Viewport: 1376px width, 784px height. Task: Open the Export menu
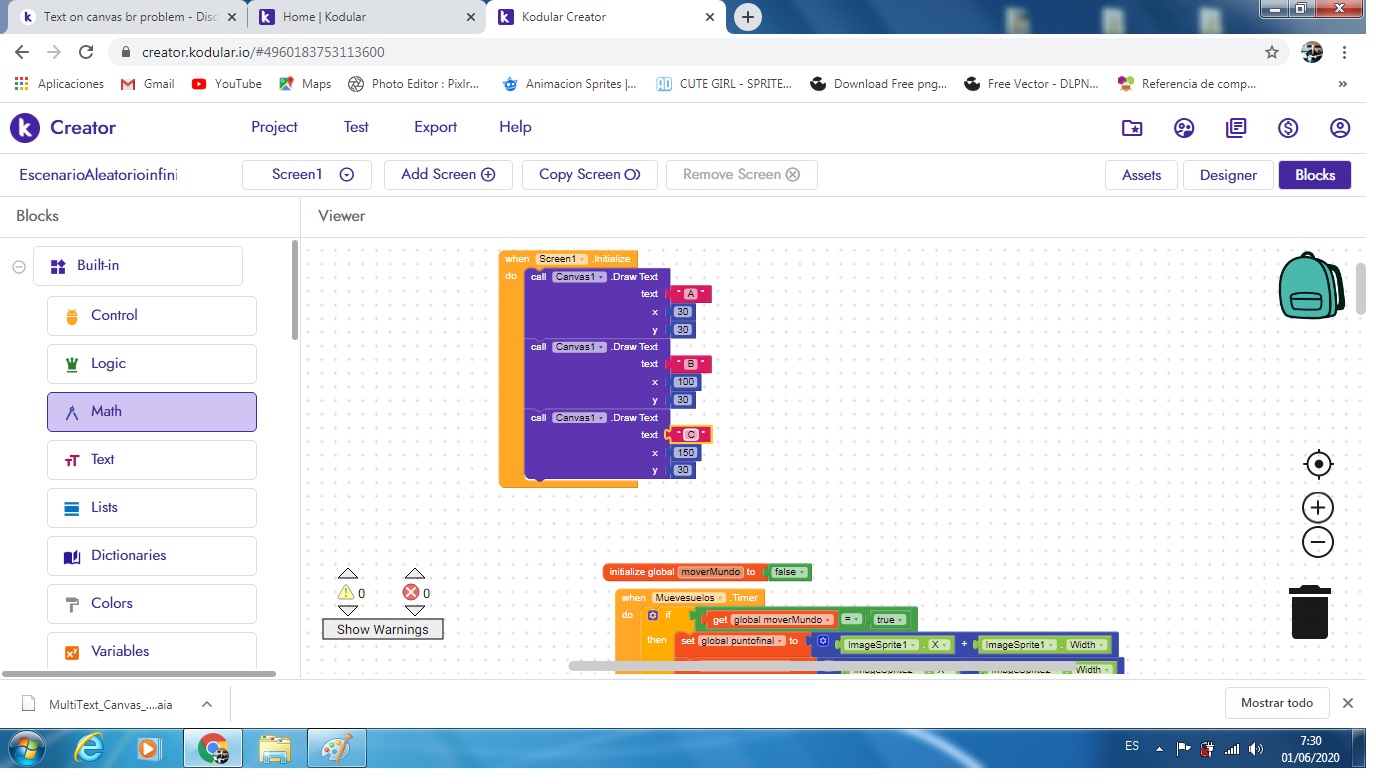click(x=435, y=127)
